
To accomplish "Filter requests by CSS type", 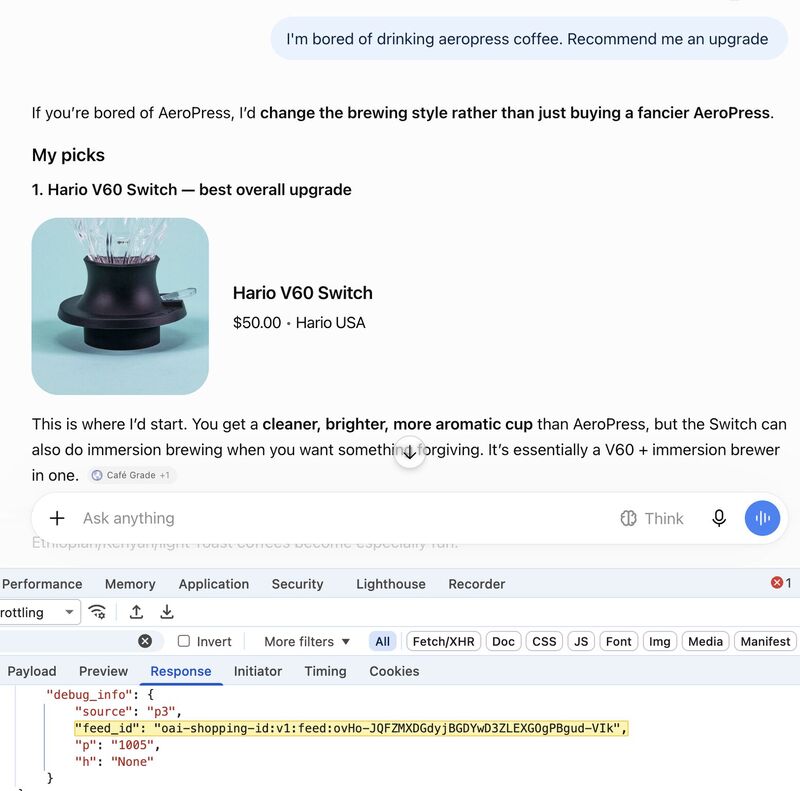I will point(544,641).
